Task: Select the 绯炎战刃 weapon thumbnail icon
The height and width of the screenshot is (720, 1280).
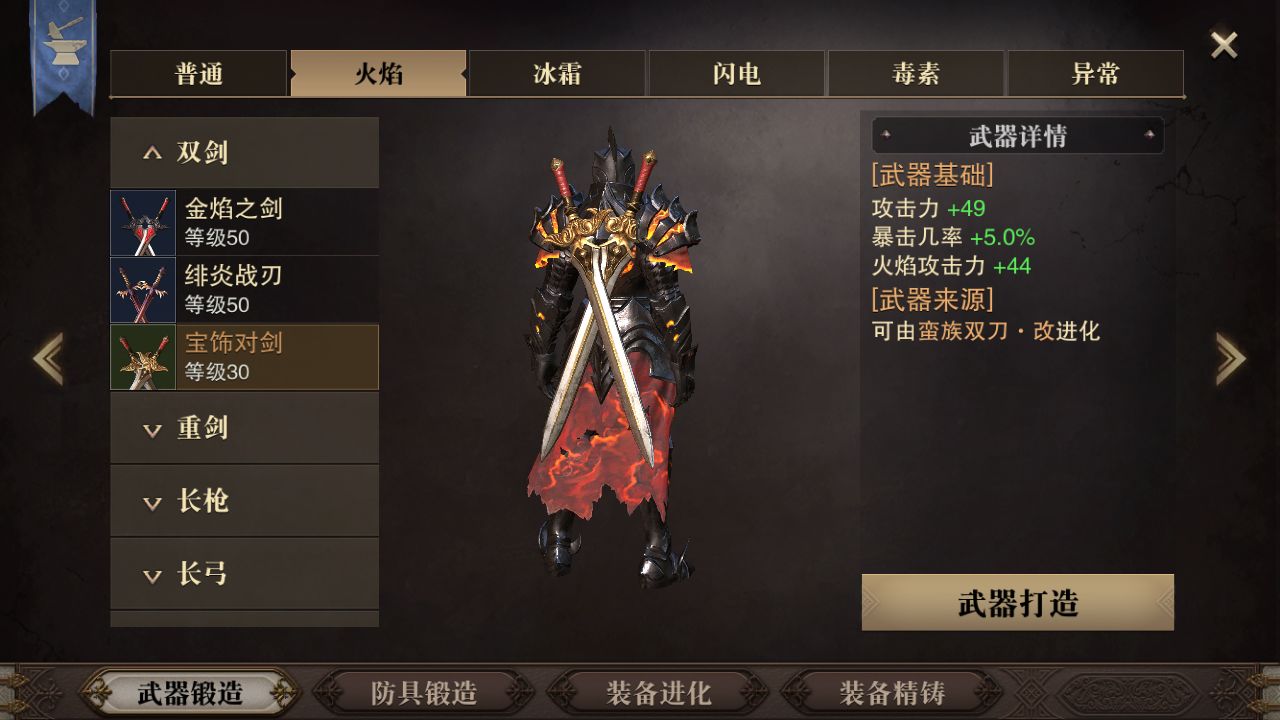Action: pos(143,290)
